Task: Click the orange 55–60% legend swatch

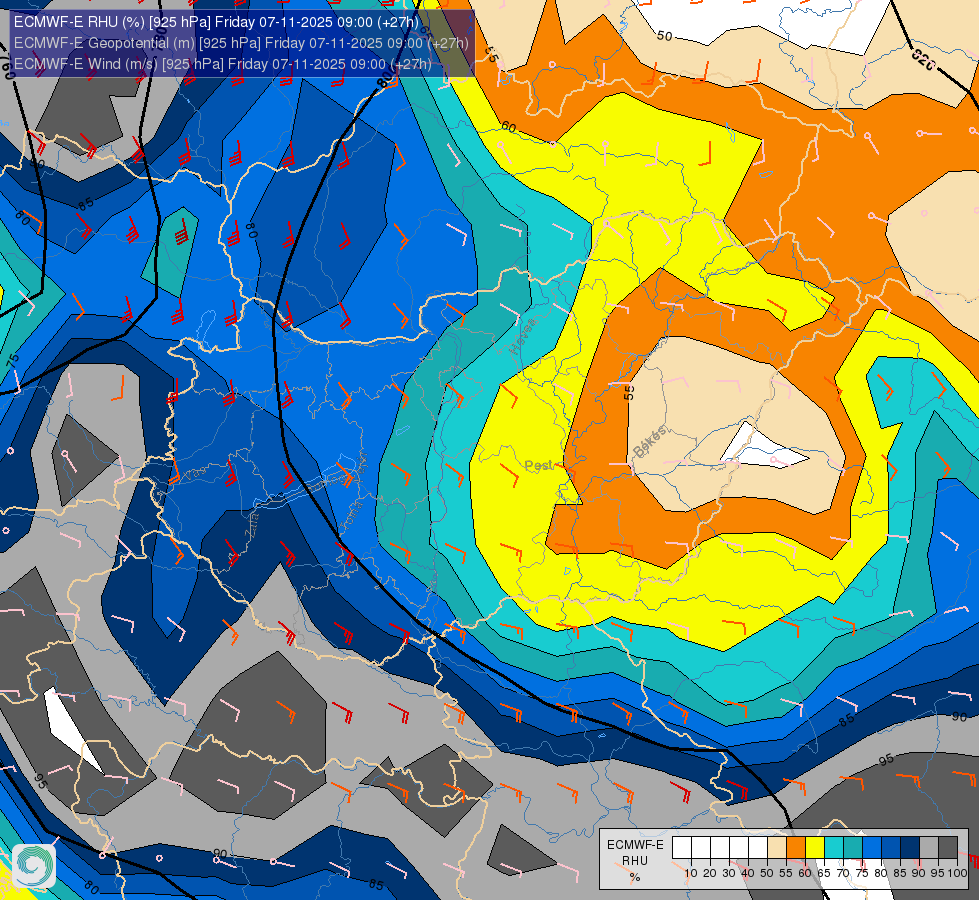Action: (796, 848)
